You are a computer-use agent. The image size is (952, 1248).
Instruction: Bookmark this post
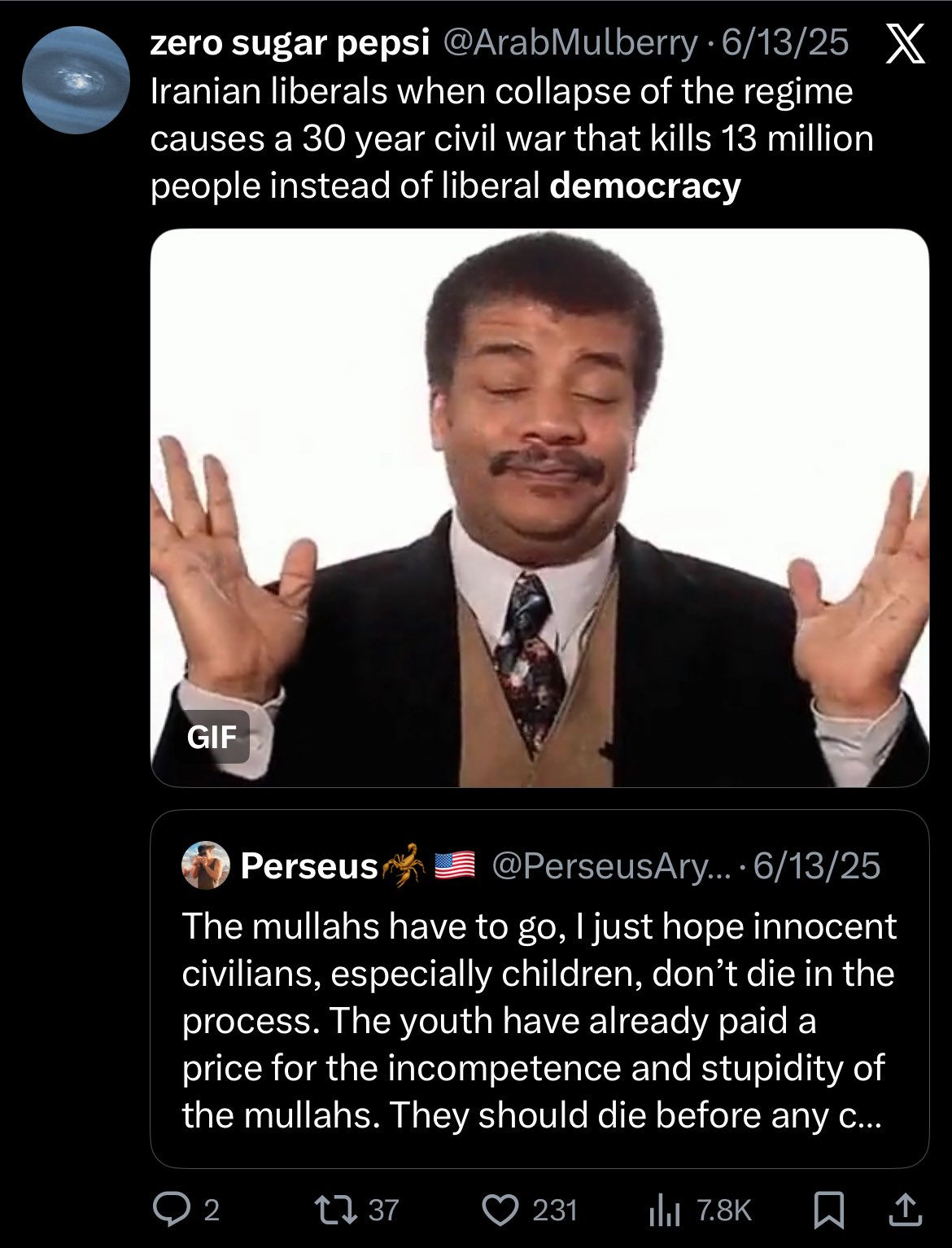coord(828,1211)
